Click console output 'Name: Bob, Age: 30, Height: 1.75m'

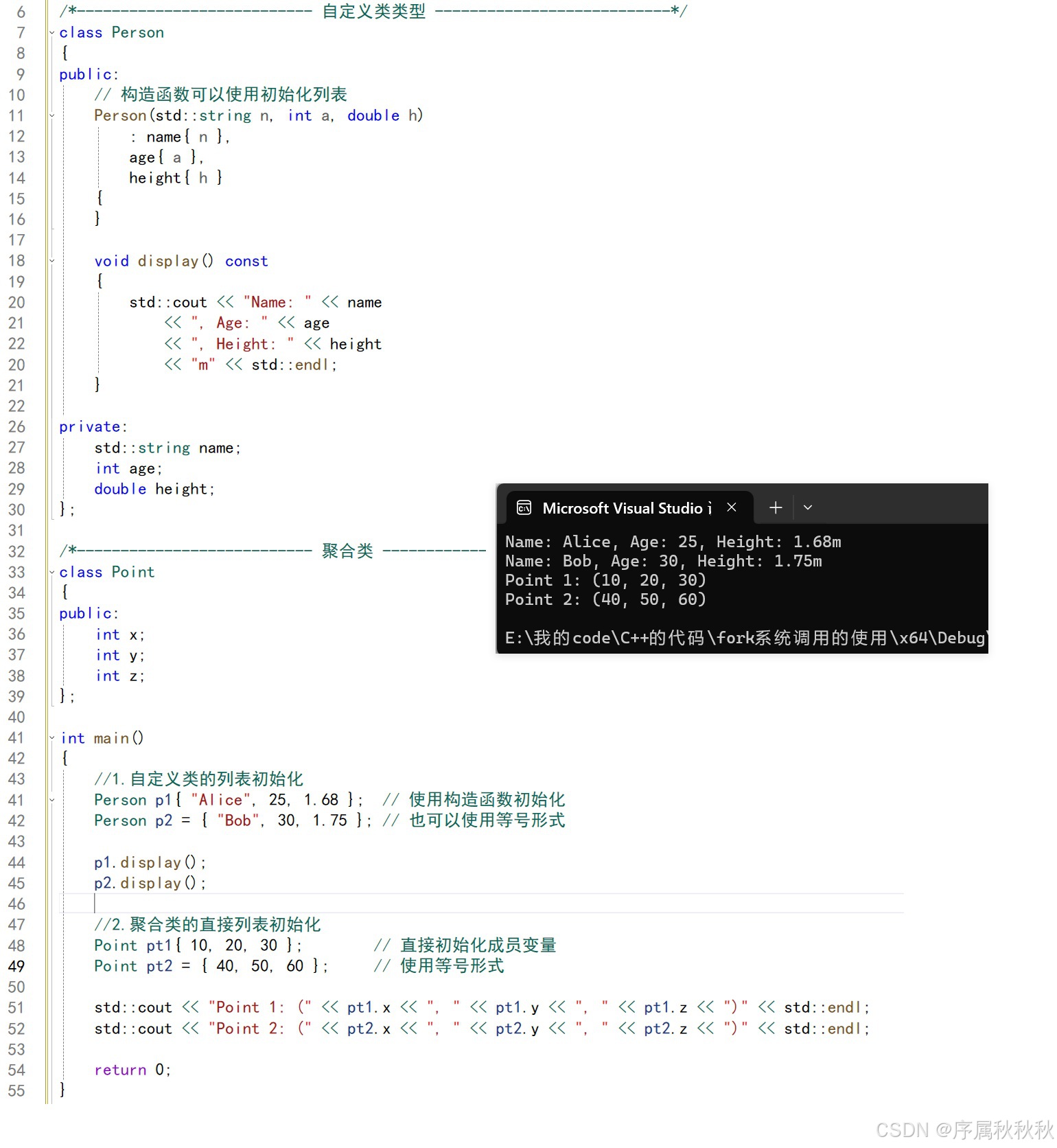coord(664,561)
